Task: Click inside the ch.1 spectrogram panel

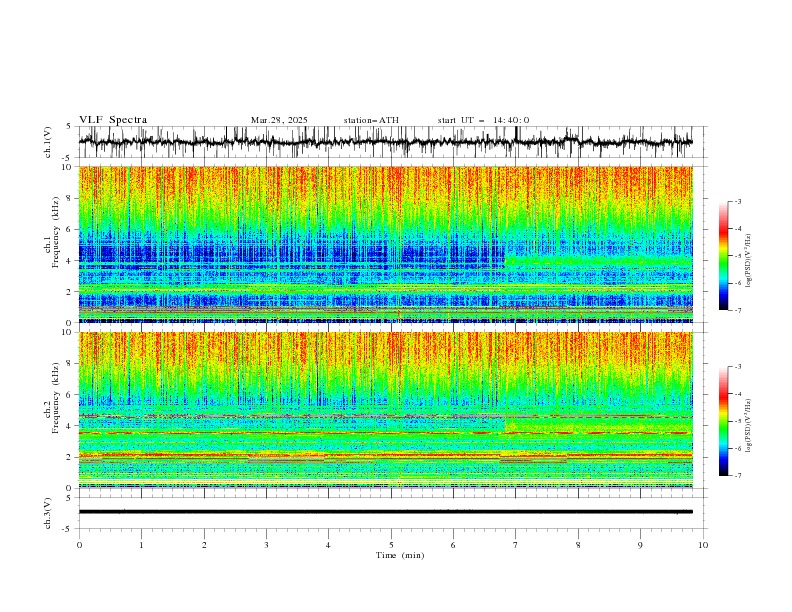Action: coord(385,244)
